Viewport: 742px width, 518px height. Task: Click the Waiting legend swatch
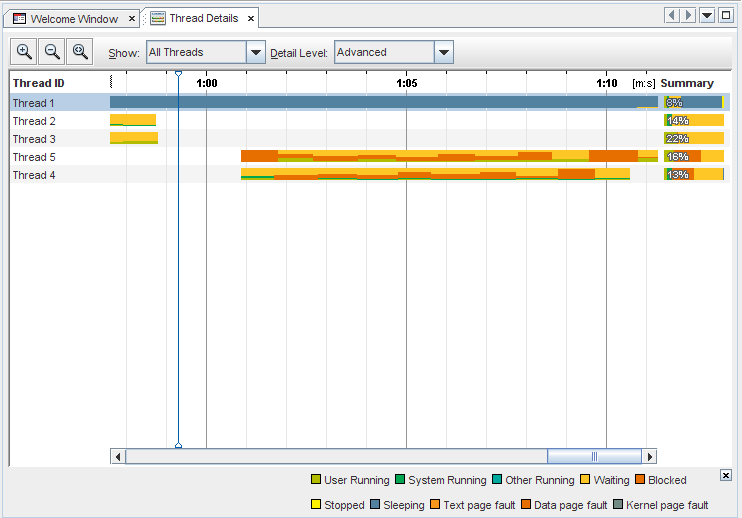[x=585, y=479]
